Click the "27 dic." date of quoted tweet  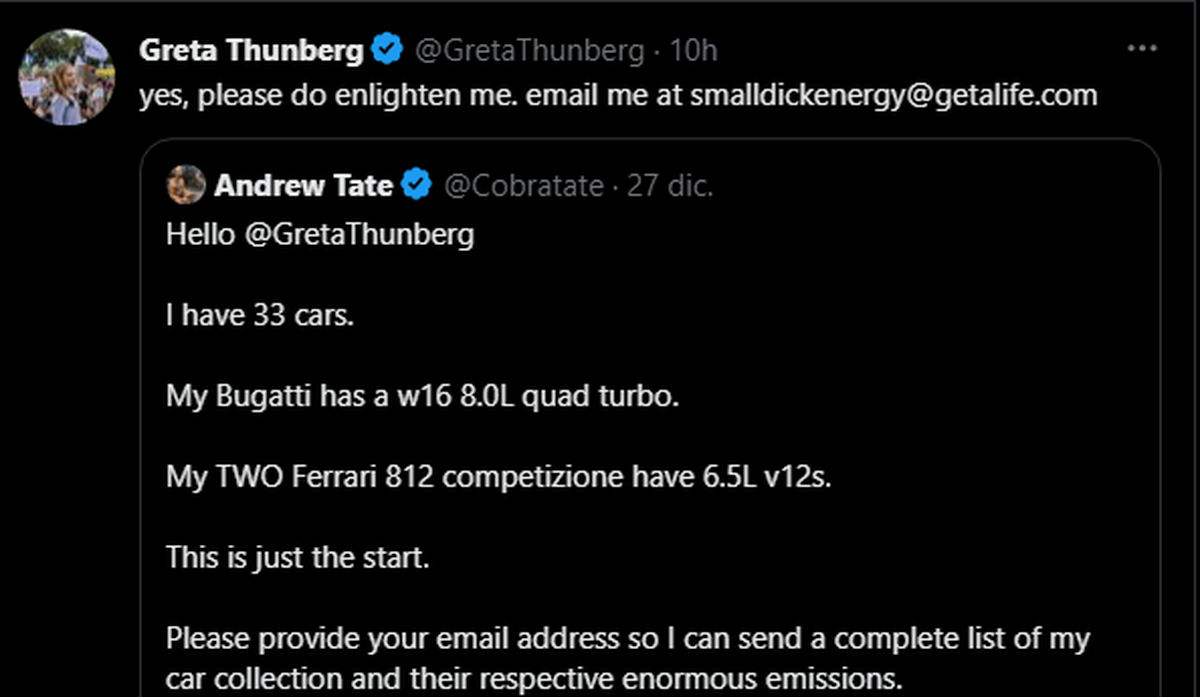click(x=670, y=186)
